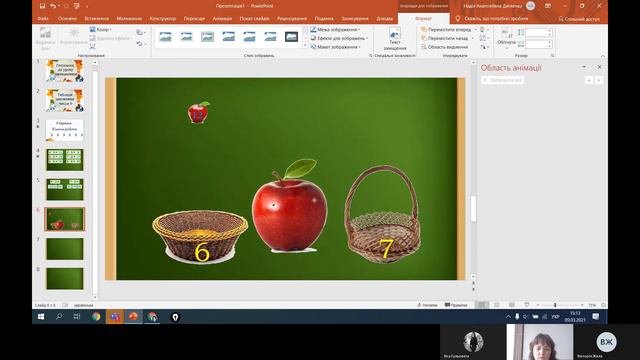
Task: Click the Обітнути crop tool
Action: (x=507, y=38)
